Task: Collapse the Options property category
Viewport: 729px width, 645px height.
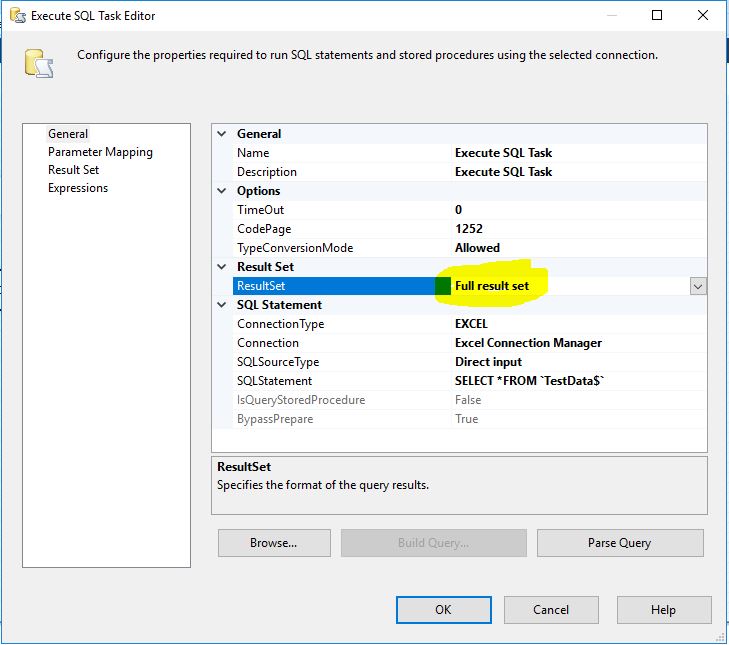Action: [222, 191]
